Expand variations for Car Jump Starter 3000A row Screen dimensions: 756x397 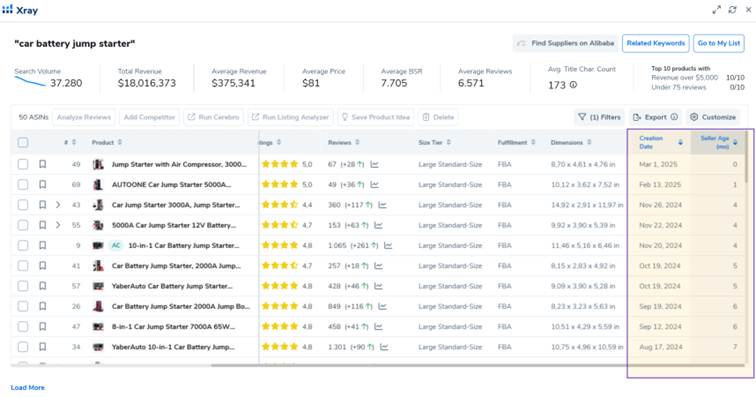click(58, 205)
